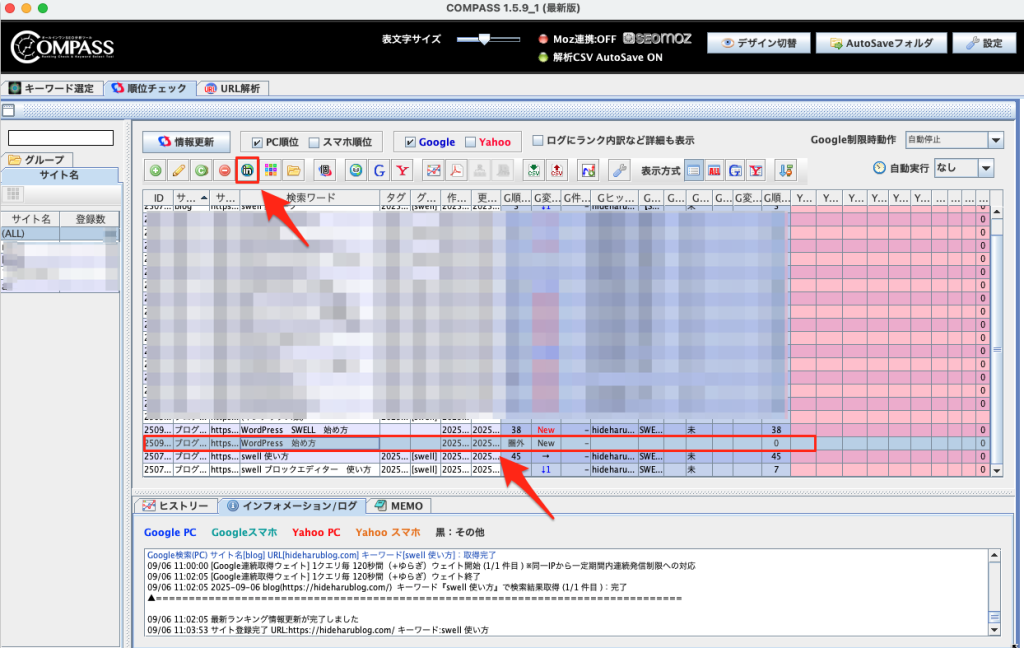Image resolution: width=1024 pixels, height=648 pixels.
Task: Enable the スマホ順位 checkbox
Action: [x=314, y=142]
